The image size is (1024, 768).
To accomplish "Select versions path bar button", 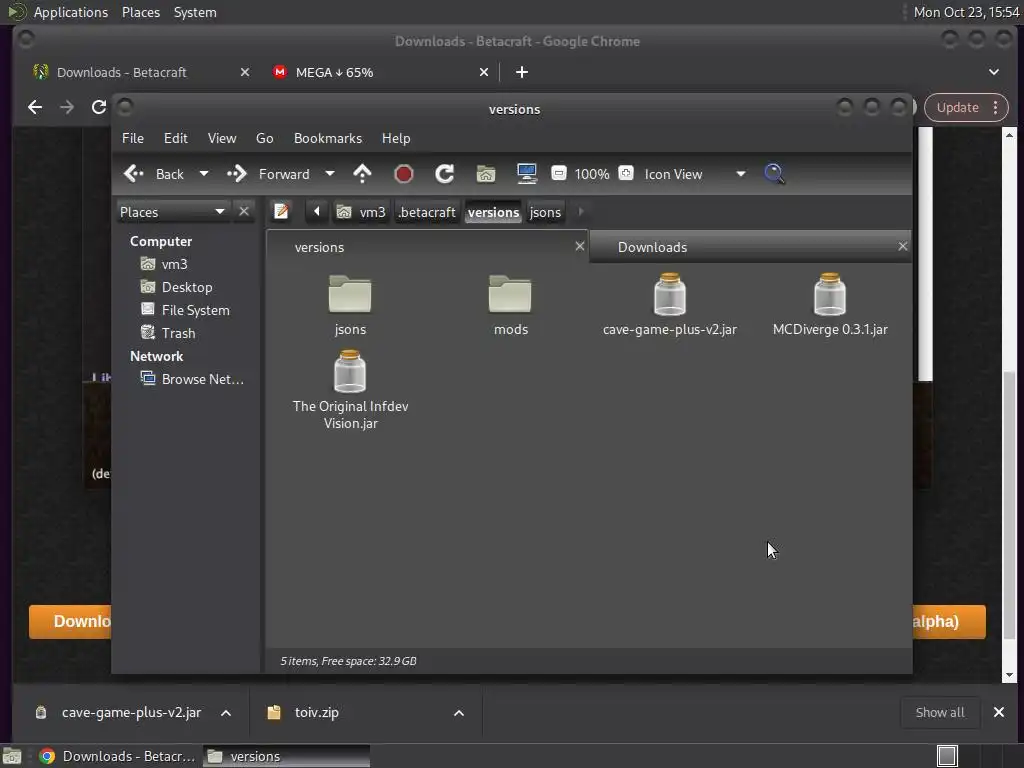I will pos(494,212).
